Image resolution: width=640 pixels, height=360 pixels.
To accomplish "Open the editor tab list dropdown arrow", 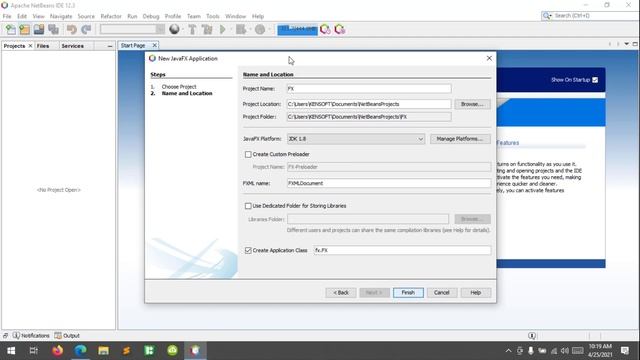I will click(x=627, y=44).
